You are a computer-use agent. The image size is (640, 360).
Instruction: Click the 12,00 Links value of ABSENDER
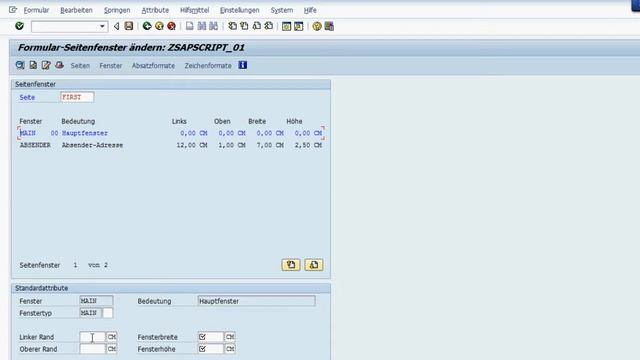[x=186, y=145]
